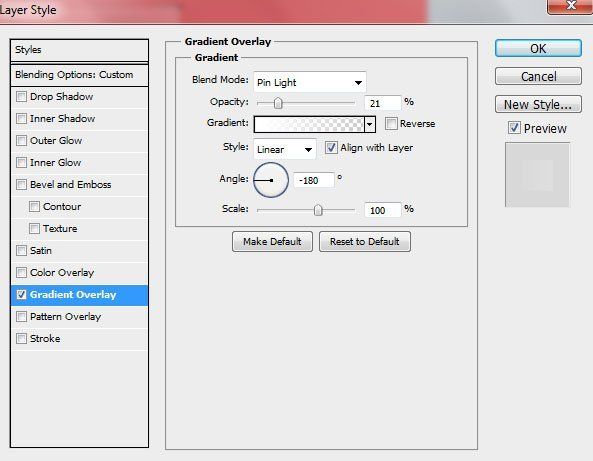Select Blending Options: Custom
Image resolution: width=593 pixels, height=461 pixels.
pos(79,75)
